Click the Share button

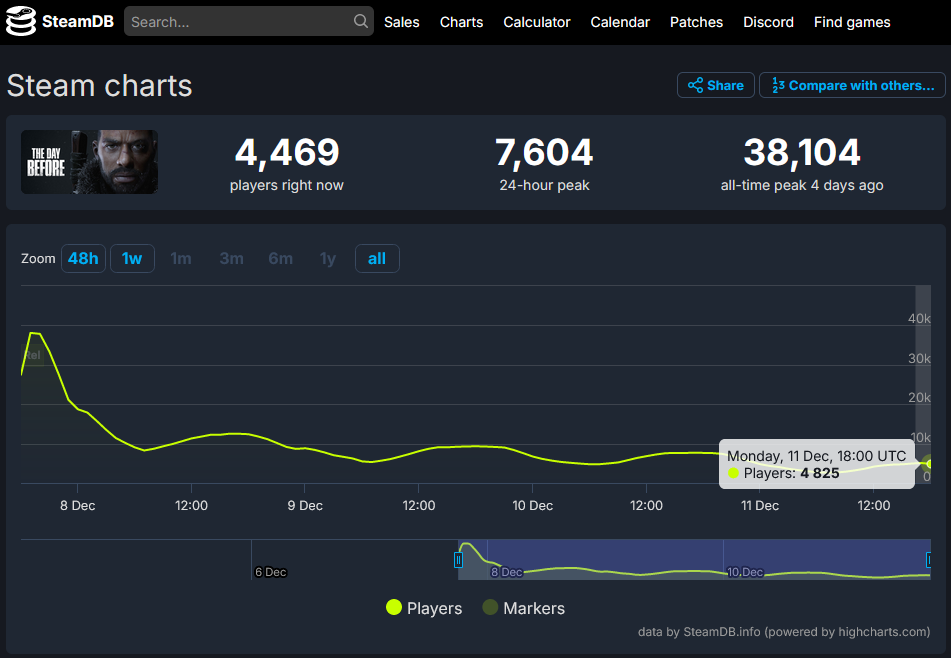(x=716, y=85)
